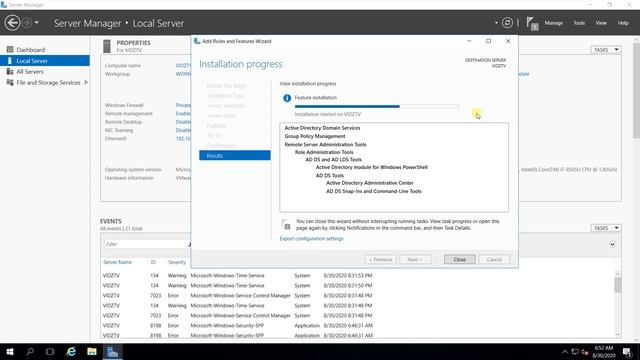This screenshot has width=640, height=360.
Task: Open File Explorer from taskbar
Action: tap(92, 351)
